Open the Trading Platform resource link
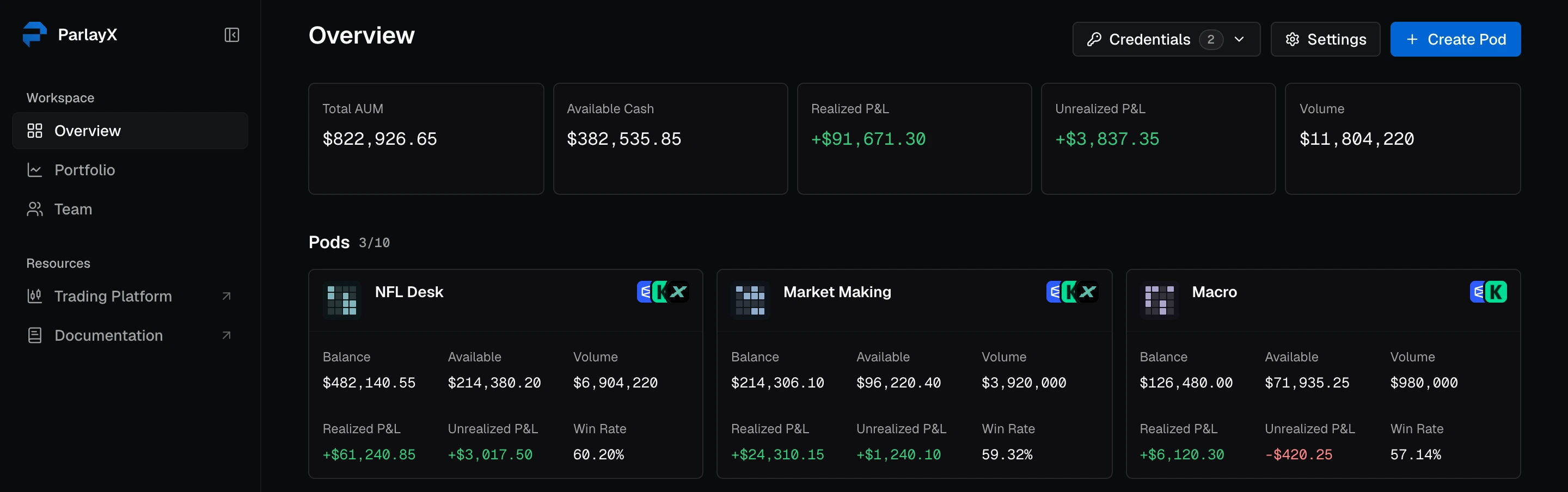The height and width of the screenshot is (492, 1568). tap(130, 296)
